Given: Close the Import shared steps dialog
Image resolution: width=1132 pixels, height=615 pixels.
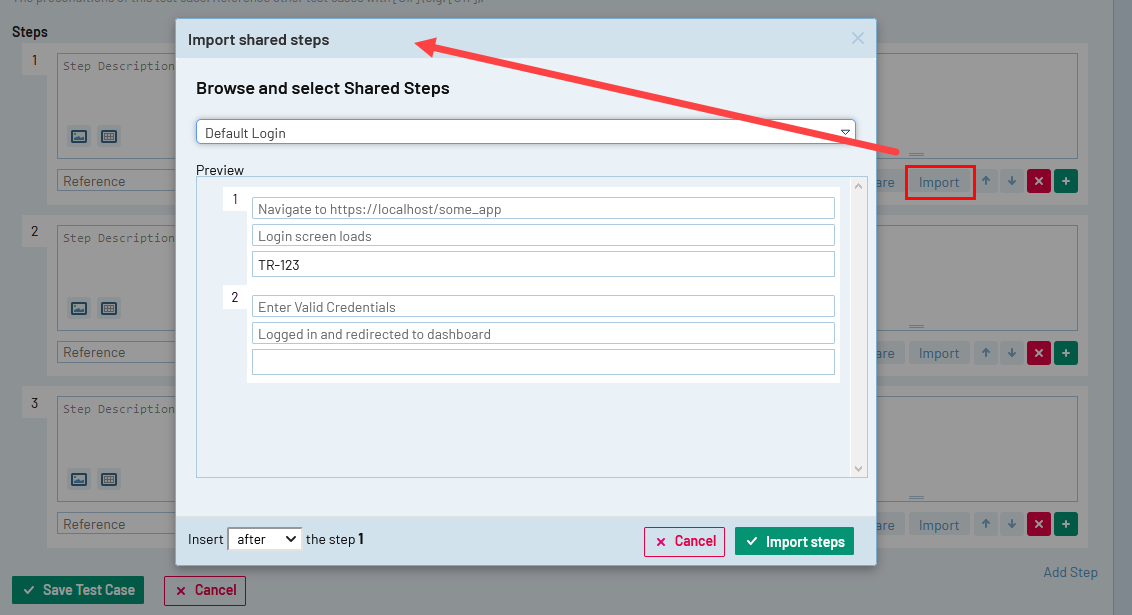Looking at the screenshot, I should tap(857, 39).
